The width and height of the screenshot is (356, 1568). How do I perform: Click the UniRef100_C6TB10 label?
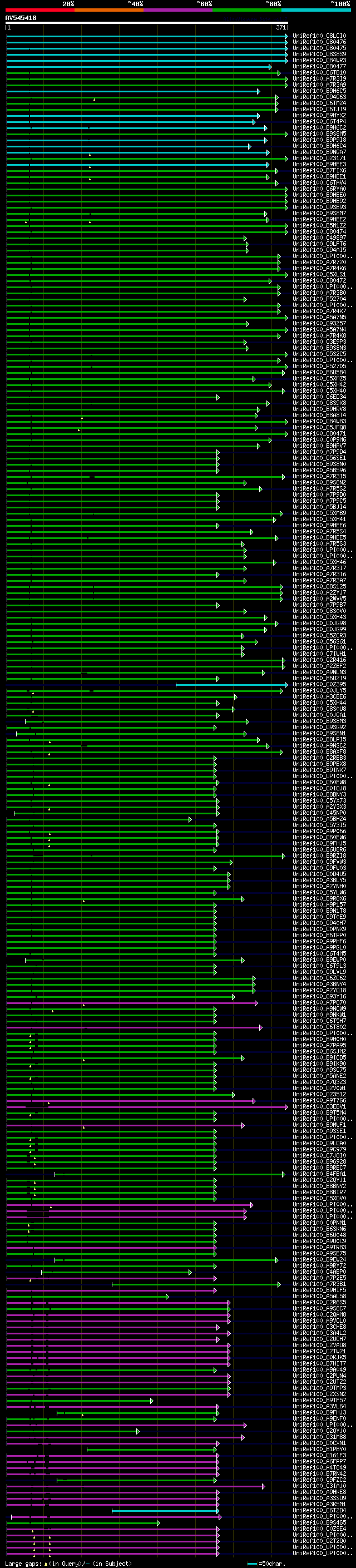point(319,72)
